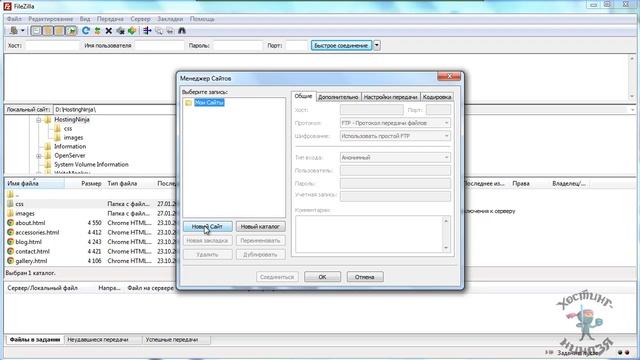Toggle transfer queue display icon
Screen dimensions: 640x360
(x=71, y=31)
